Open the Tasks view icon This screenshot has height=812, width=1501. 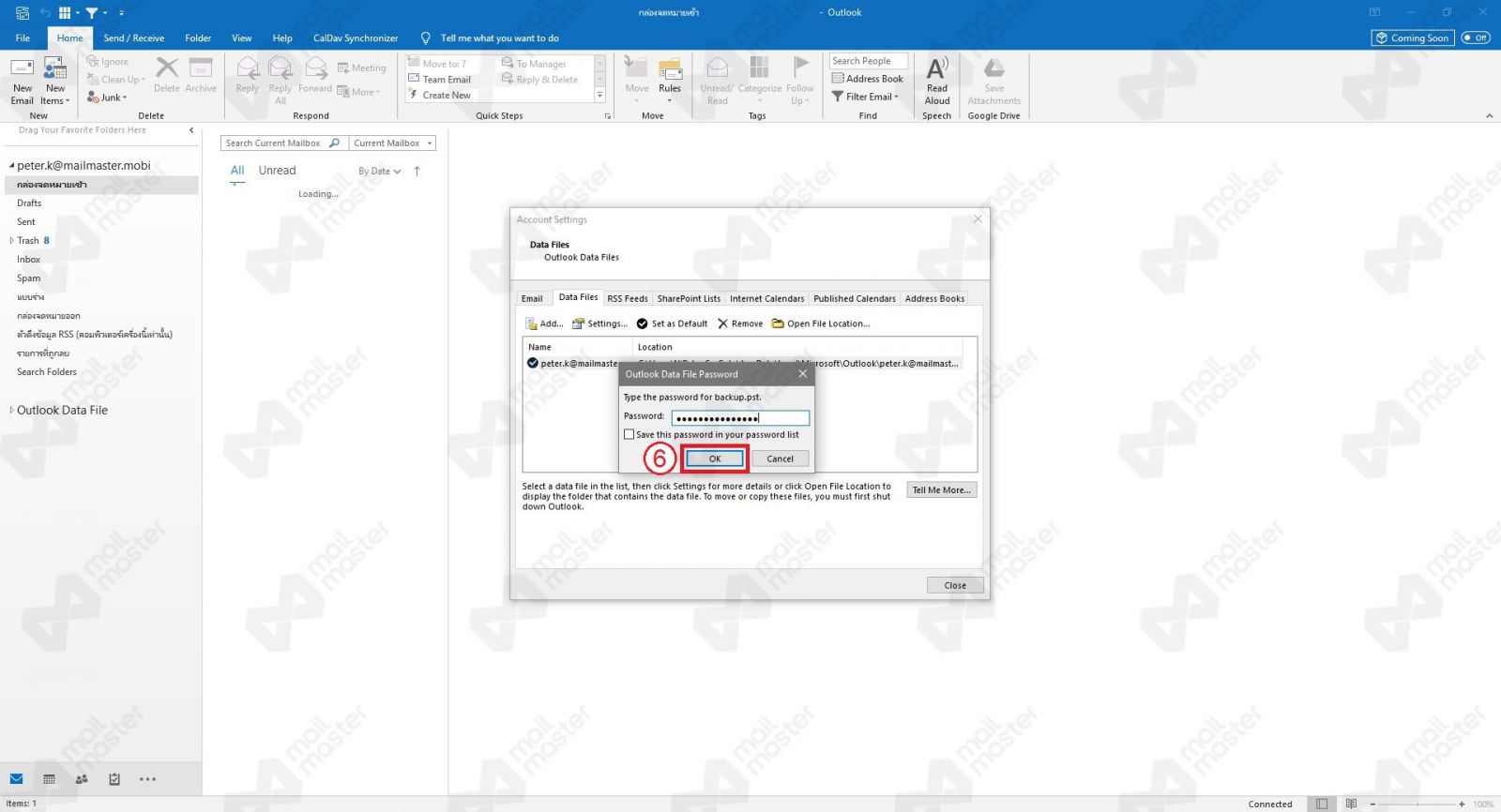pyautogui.click(x=114, y=779)
